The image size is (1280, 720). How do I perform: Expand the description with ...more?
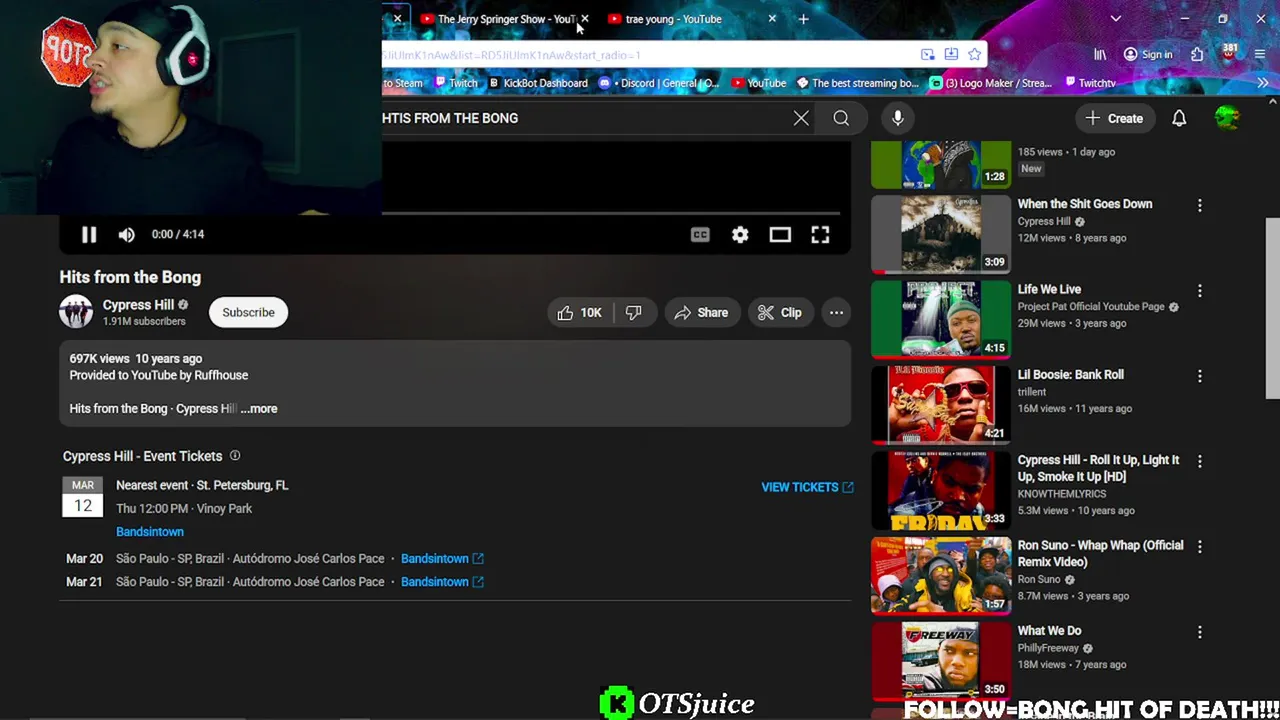[x=259, y=409]
